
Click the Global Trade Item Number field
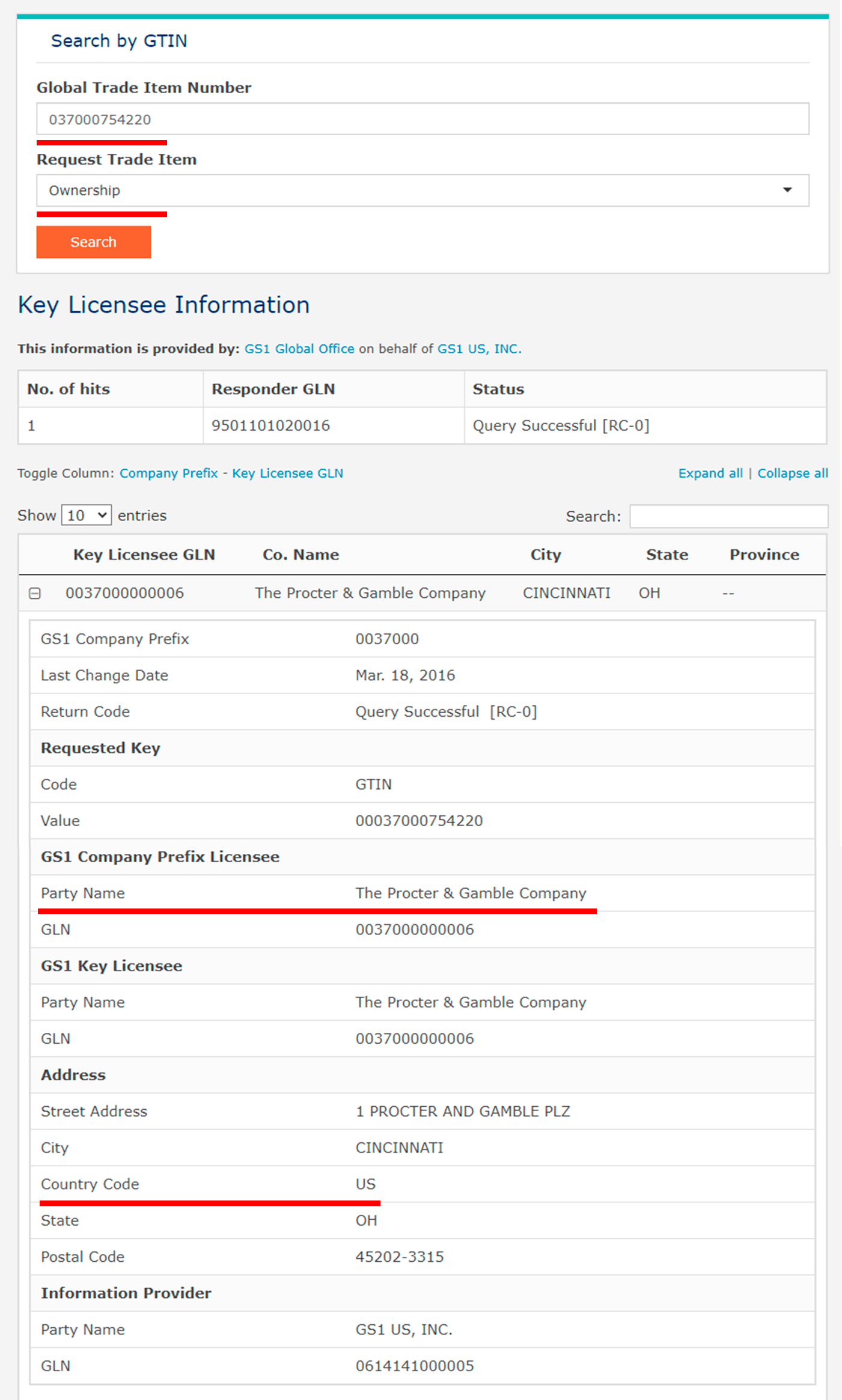(423, 119)
